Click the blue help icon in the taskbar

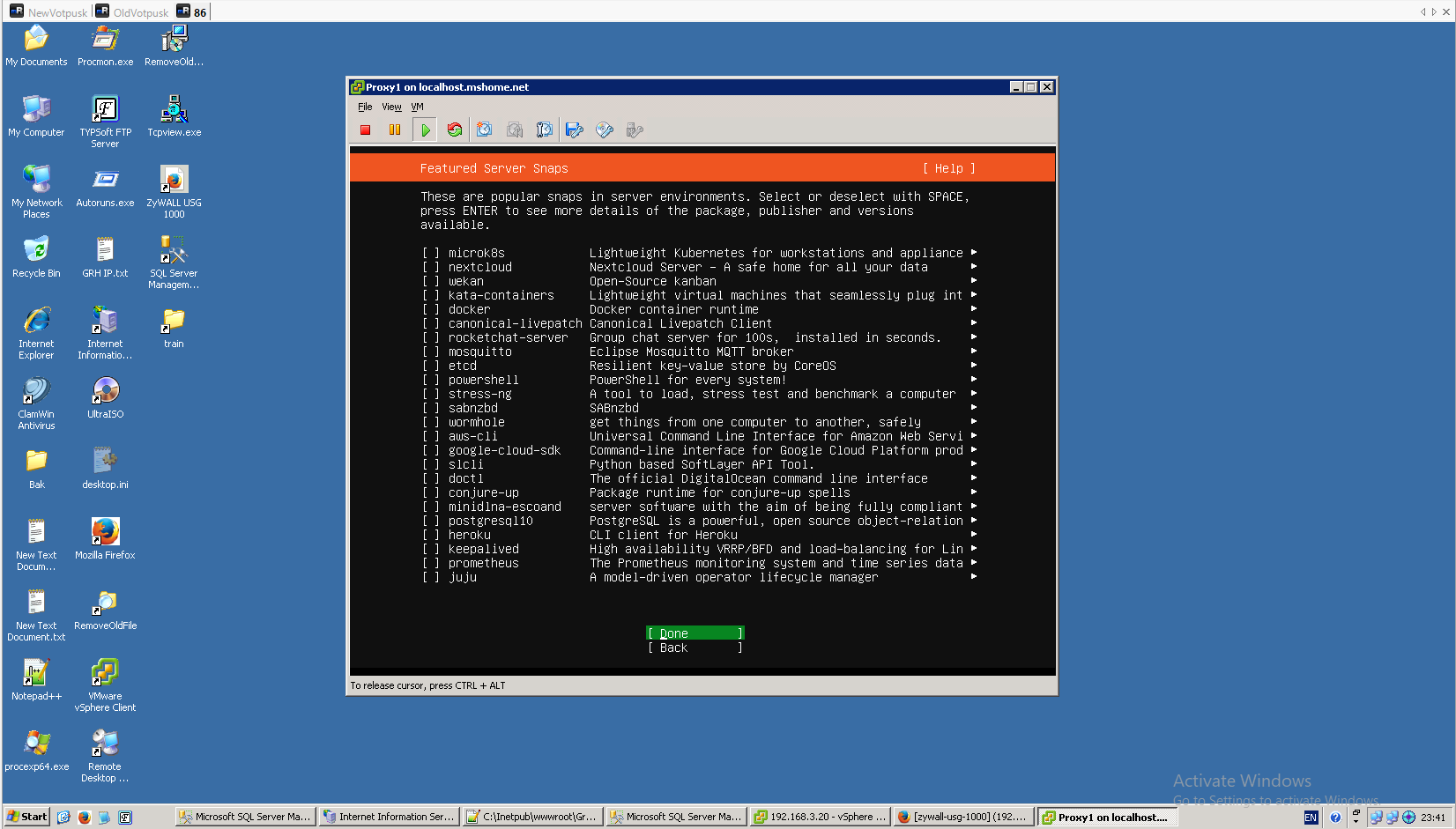click(1335, 818)
